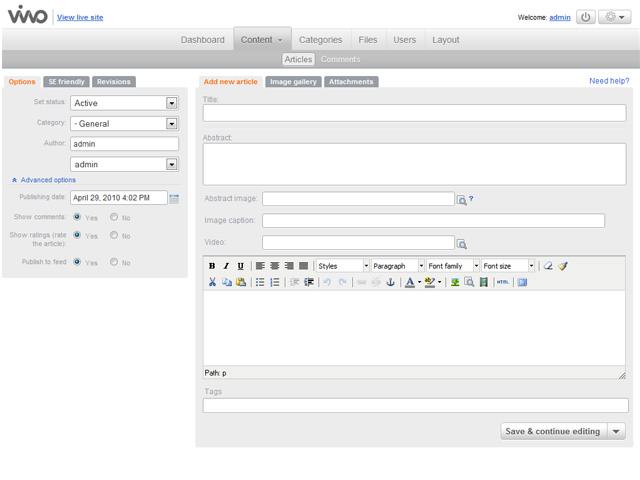
Task: Click the copy icon in editor toolbar
Action: point(227,282)
